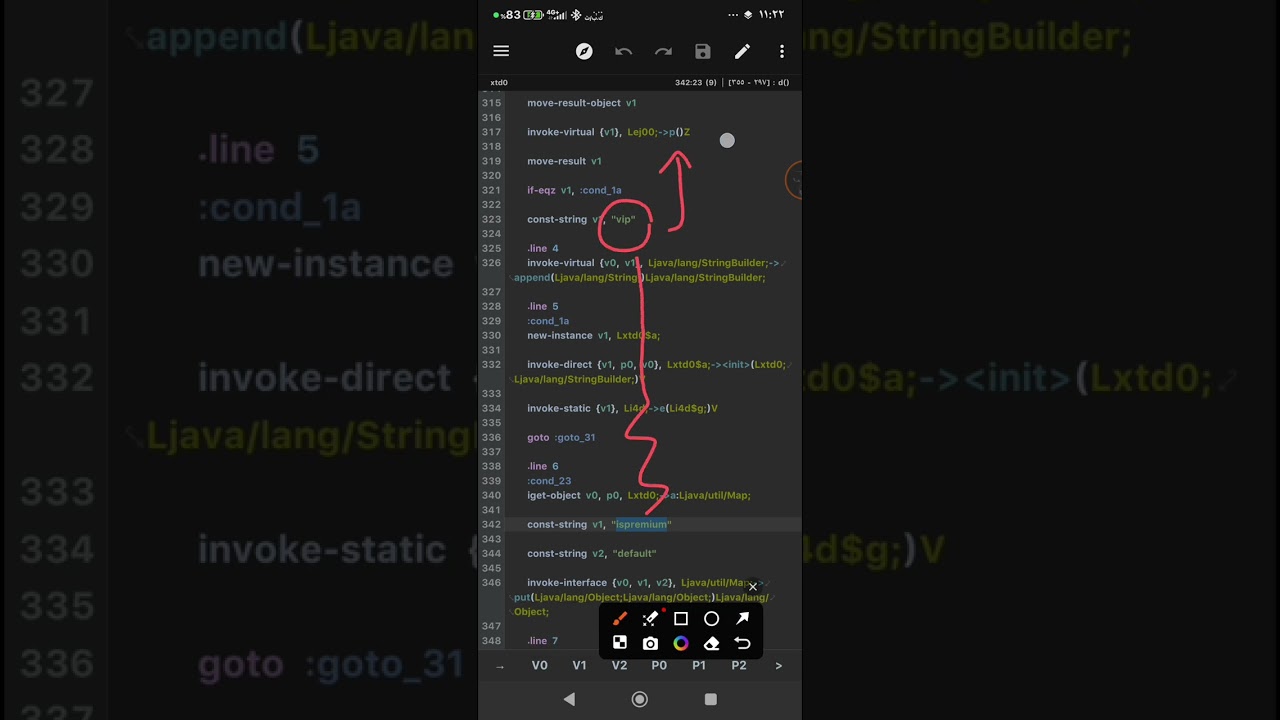Open the three-dot overflow menu
Viewport: 1280px width, 720px height.
pyautogui.click(x=782, y=51)
